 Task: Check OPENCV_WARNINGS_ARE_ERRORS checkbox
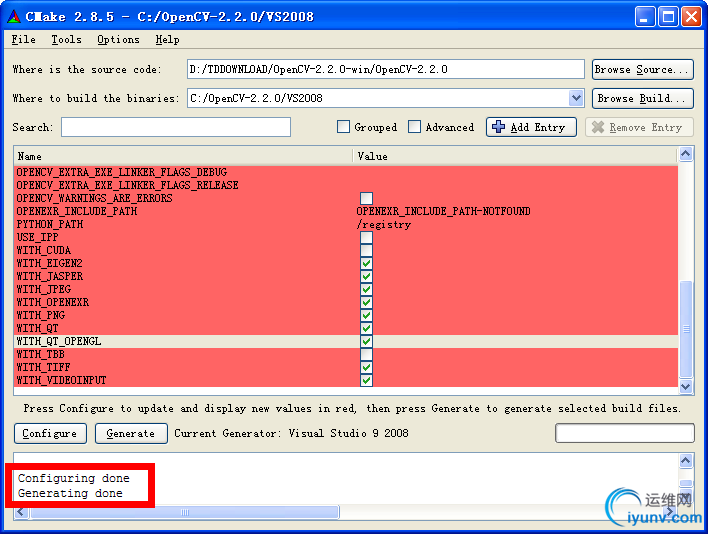coord(366,198)
